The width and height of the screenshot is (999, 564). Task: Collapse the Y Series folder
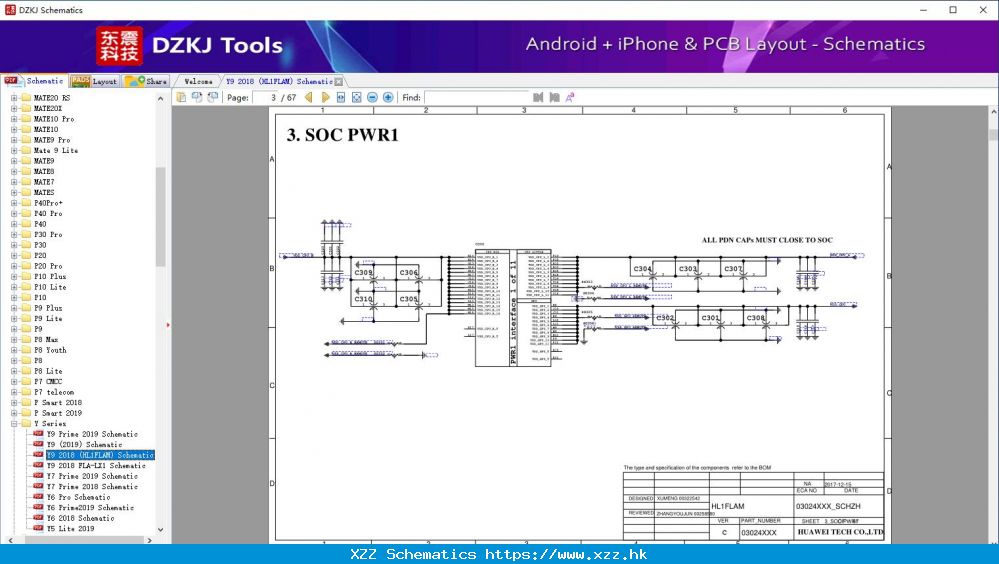[14, 424]
